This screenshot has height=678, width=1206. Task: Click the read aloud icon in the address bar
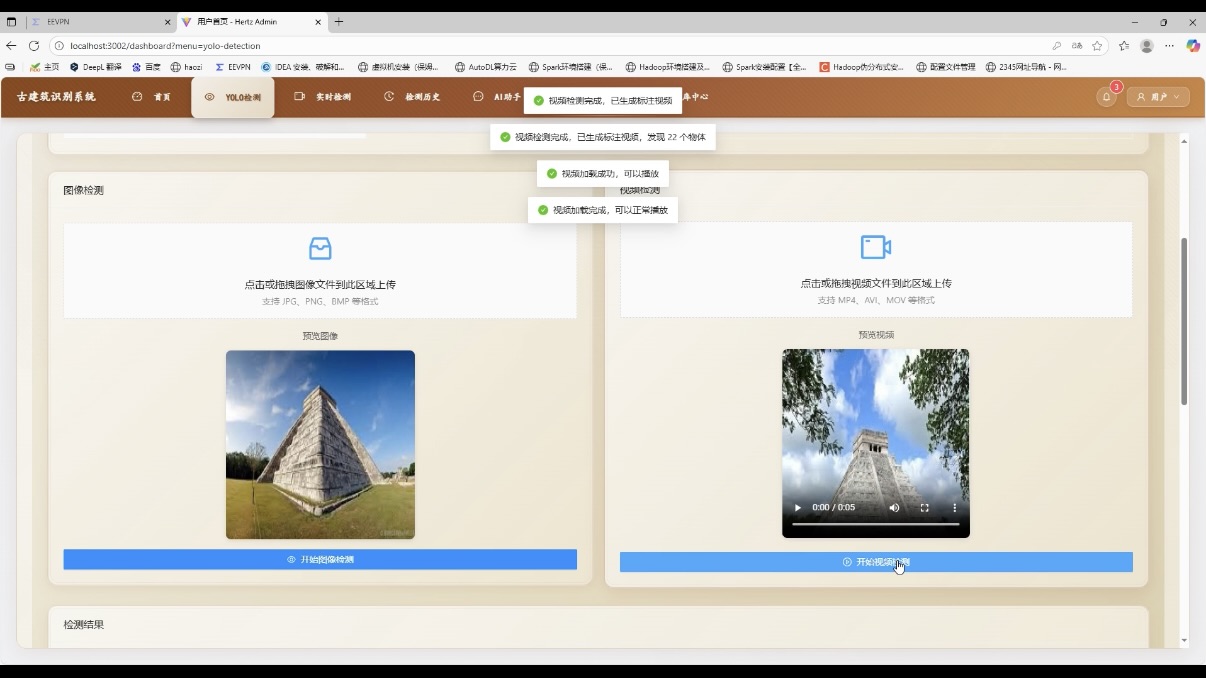tap(1077, 46)
